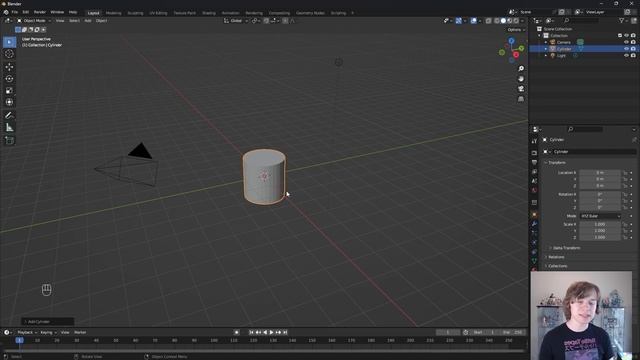Image resolution: width=640 pixels, height=360 pixels.
Task: Switch to the Sculpting workspace tab
Action: pyautogui.click(x=135, y=13)
